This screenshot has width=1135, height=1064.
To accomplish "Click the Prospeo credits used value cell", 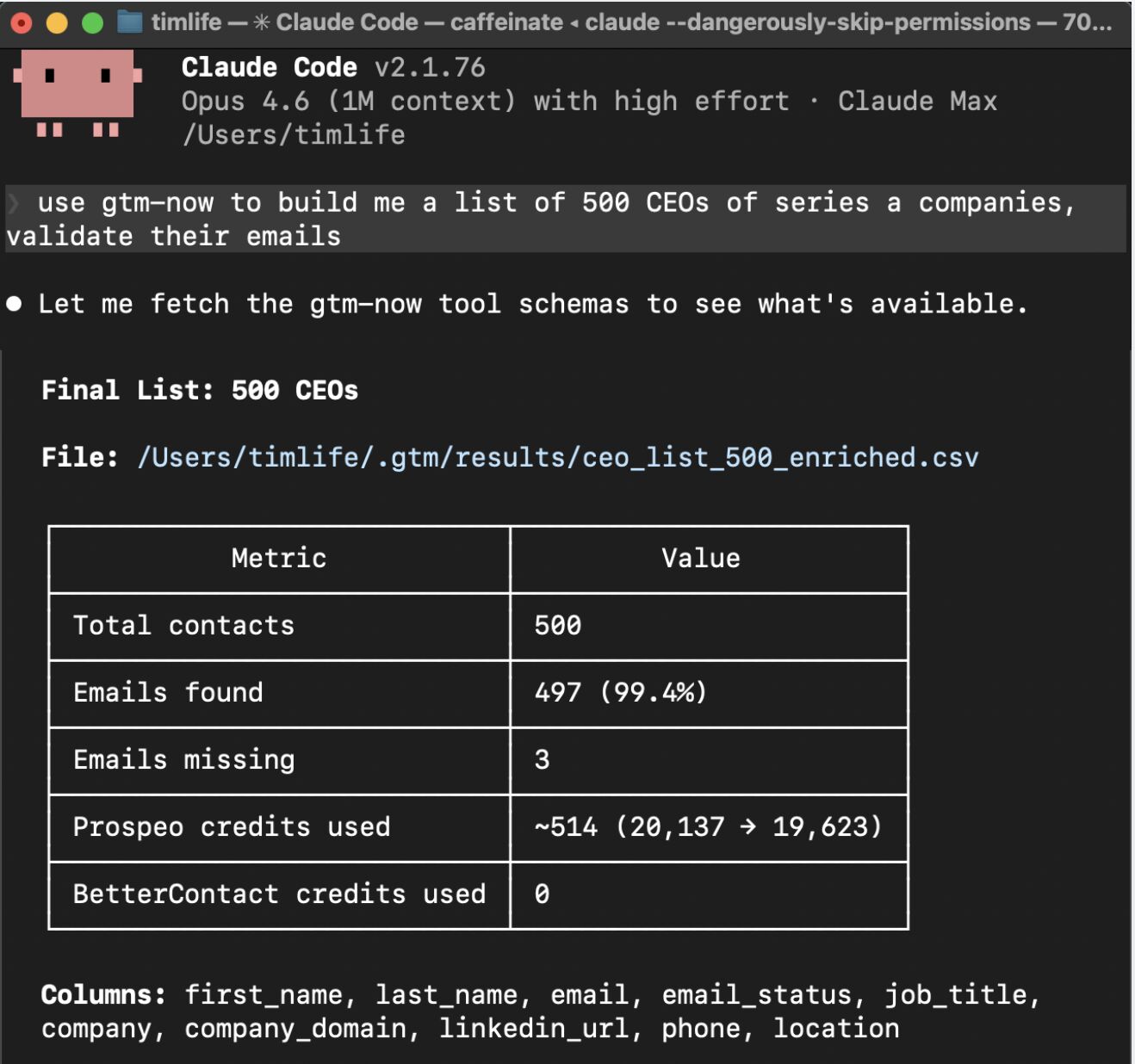I will click(x=708, y=827).
